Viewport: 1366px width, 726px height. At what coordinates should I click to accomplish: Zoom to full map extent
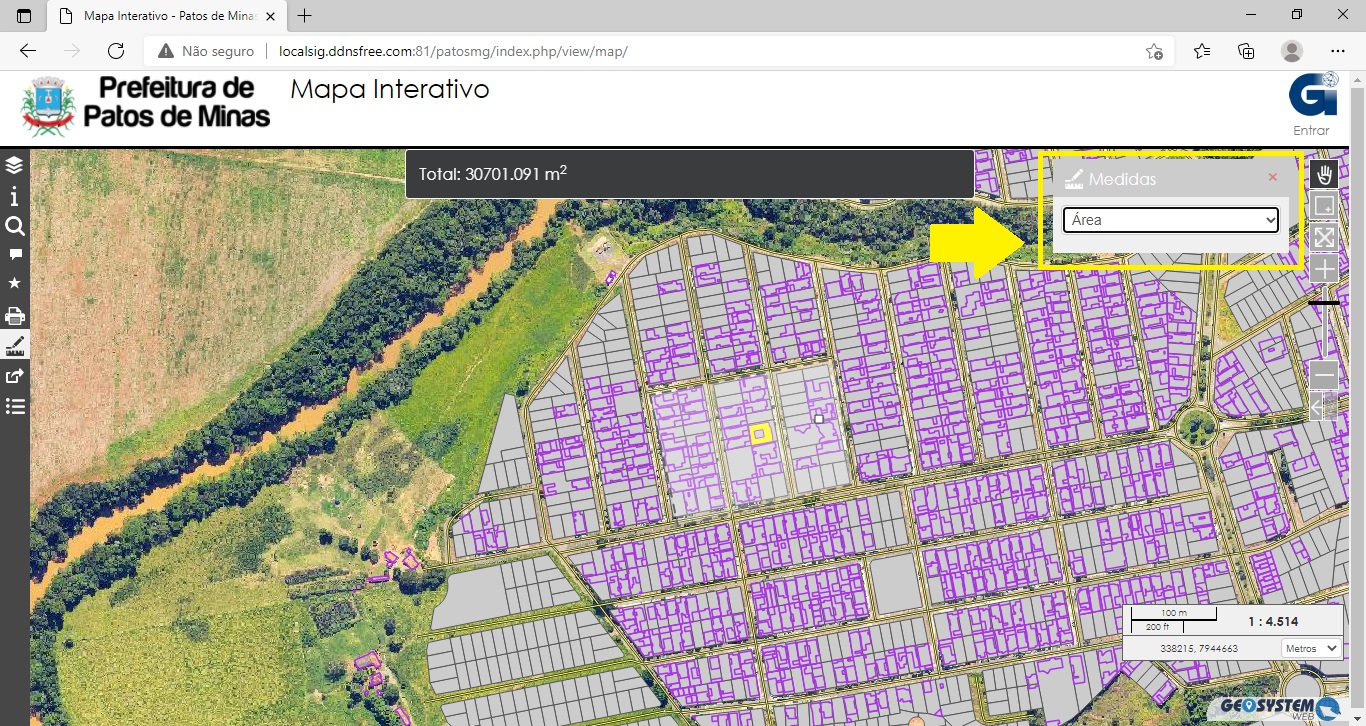click(1324, 237)
